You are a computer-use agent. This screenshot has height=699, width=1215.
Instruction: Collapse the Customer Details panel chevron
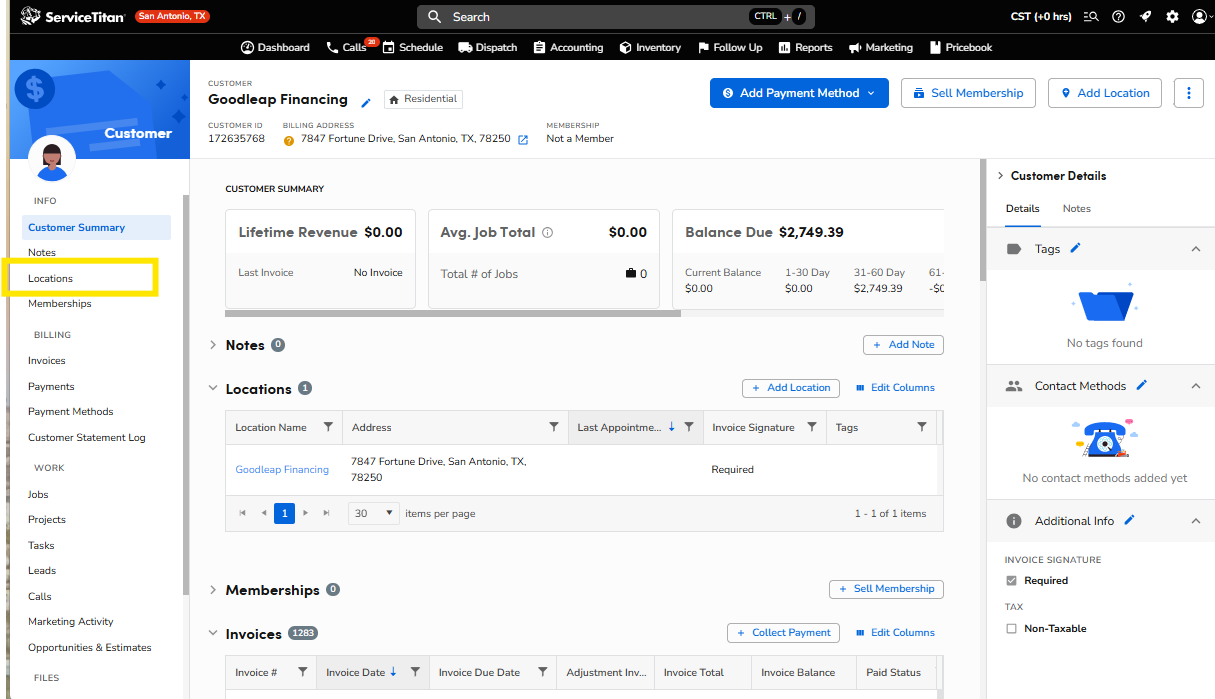pos(1000,176)
